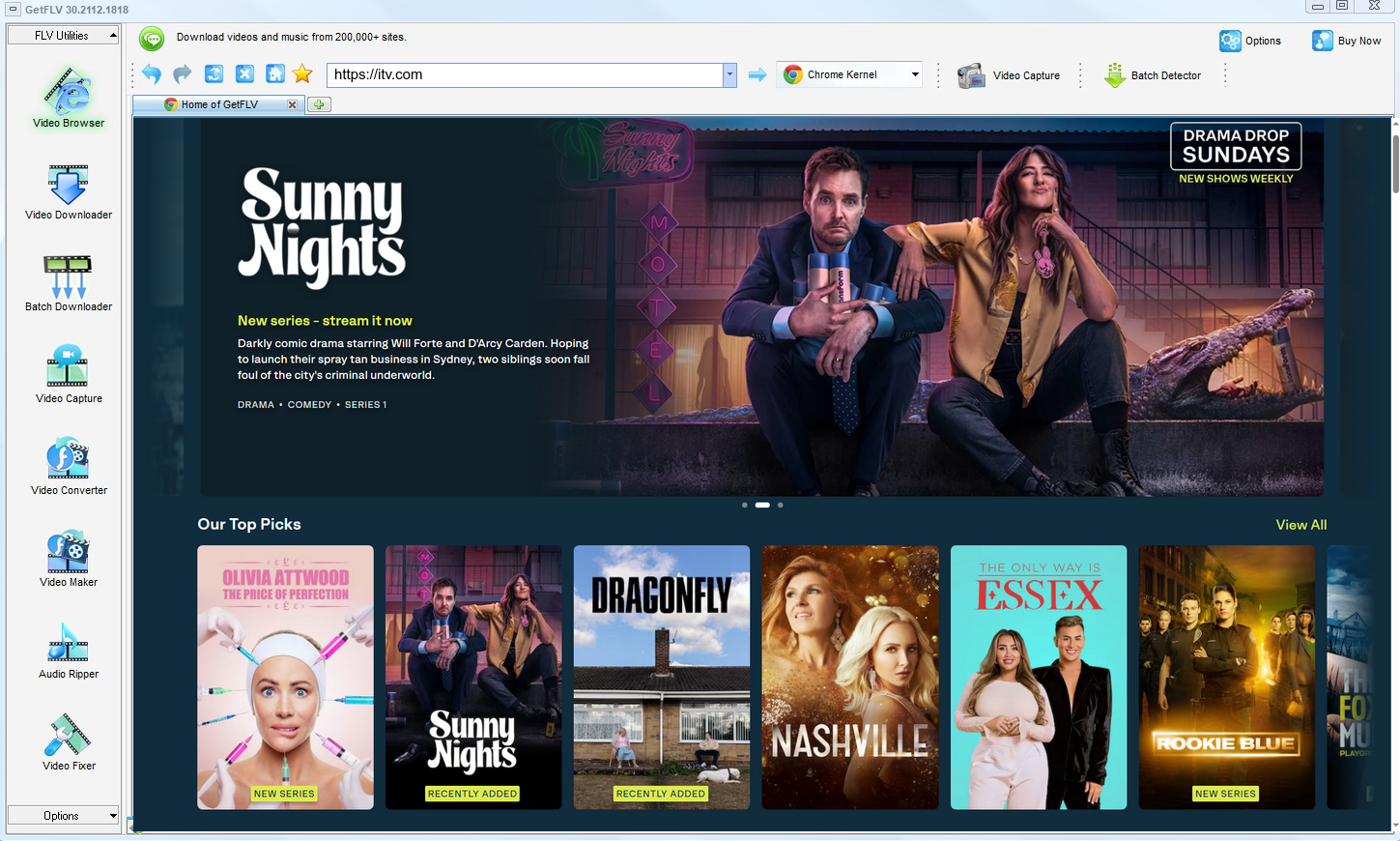The height and width of the screenshot is (841, 1400).
Task: Select the Home of GetFLV tab
Action: pyautogui.click(x=220, y=104)
